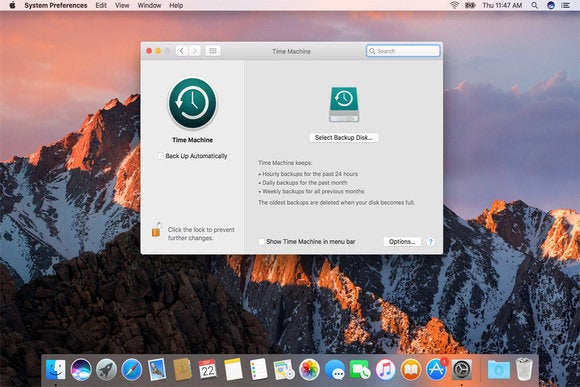Open App Store from the Dock
This screenshot has height=387, width=580.
tap(436, 369)
